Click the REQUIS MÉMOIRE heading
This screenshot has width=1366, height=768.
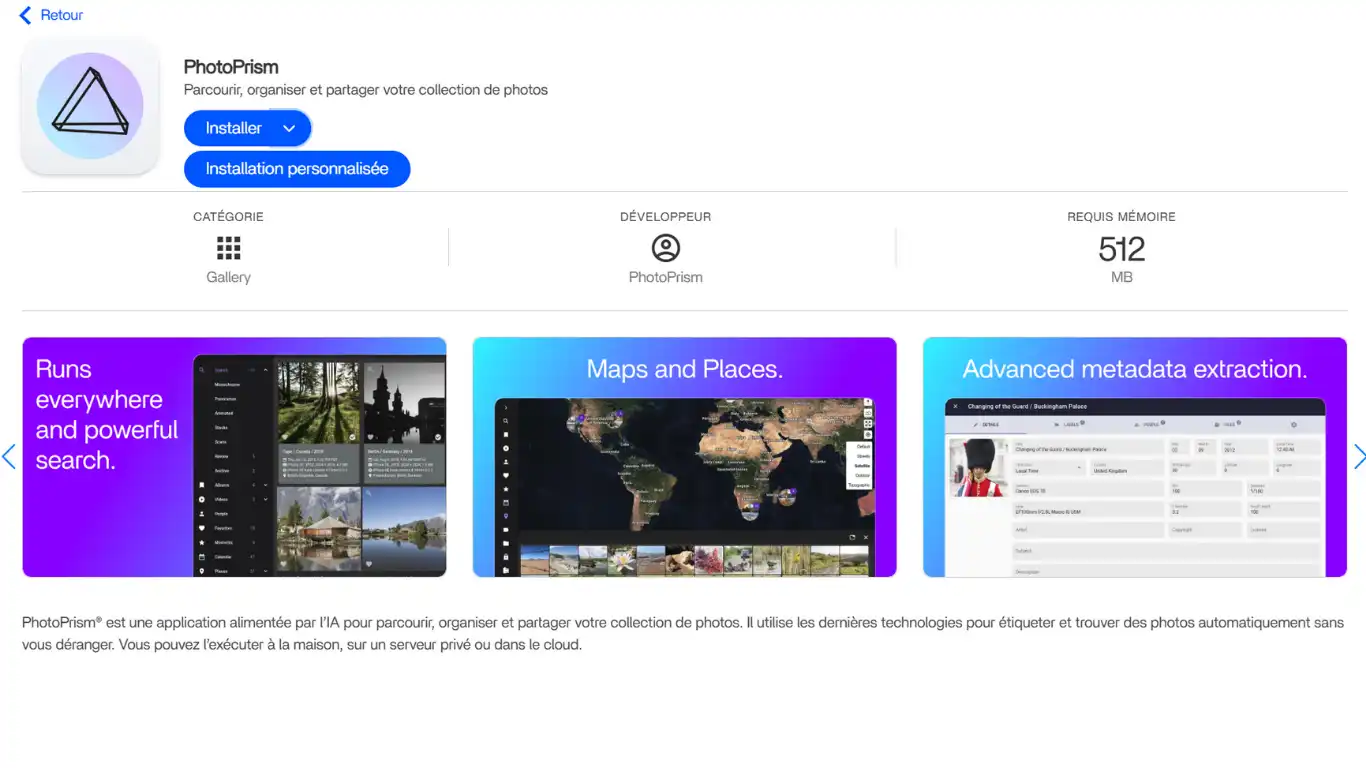tap(1121, 216)
